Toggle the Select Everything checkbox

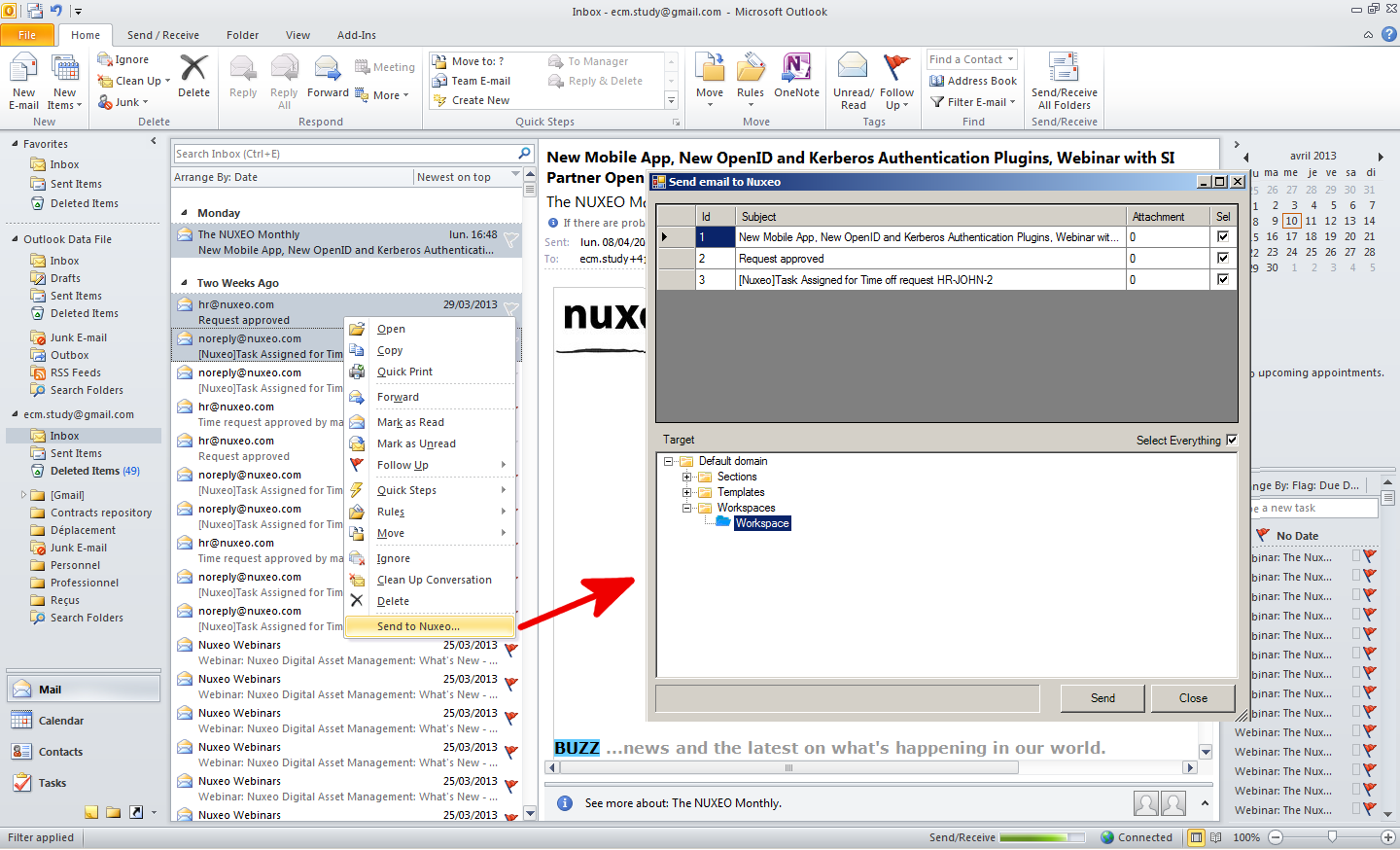1232,440
